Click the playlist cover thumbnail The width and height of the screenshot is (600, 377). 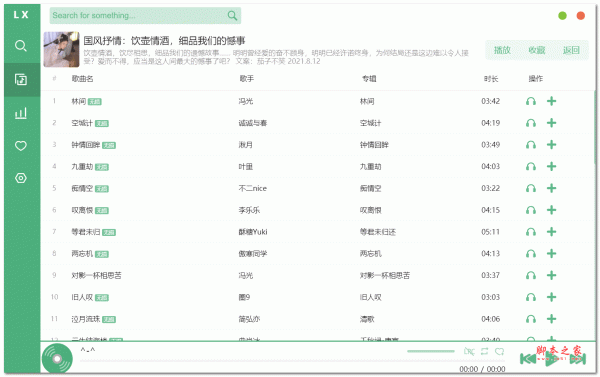point(61,49)
